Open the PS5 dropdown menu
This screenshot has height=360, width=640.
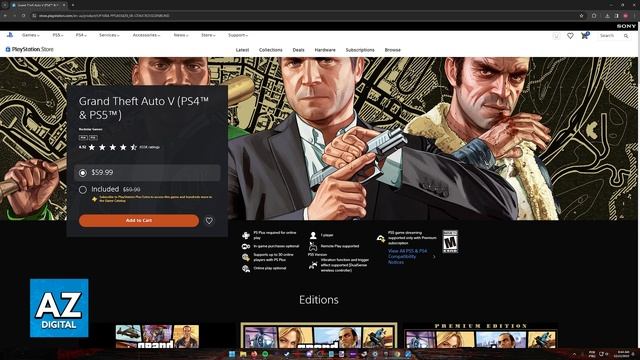pyautogui.click(x=58, y=36)
